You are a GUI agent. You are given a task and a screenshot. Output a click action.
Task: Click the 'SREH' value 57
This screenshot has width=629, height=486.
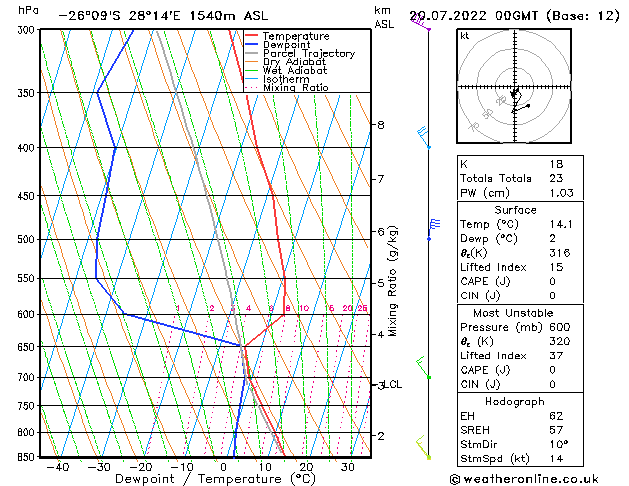(556, 430)
